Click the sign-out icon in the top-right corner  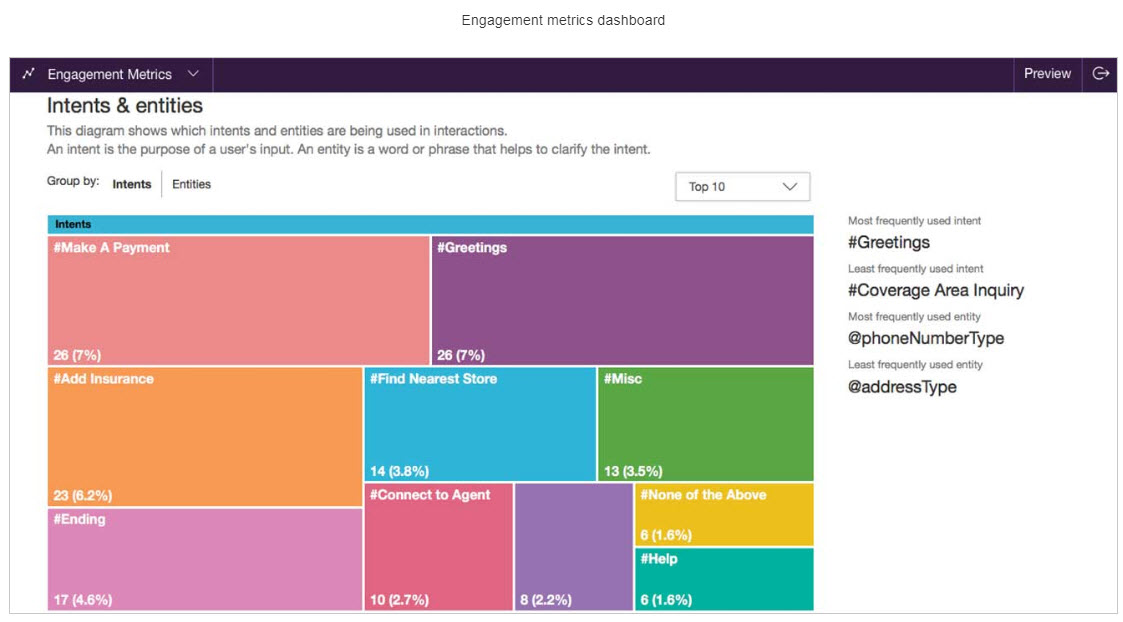point(1102,74)
